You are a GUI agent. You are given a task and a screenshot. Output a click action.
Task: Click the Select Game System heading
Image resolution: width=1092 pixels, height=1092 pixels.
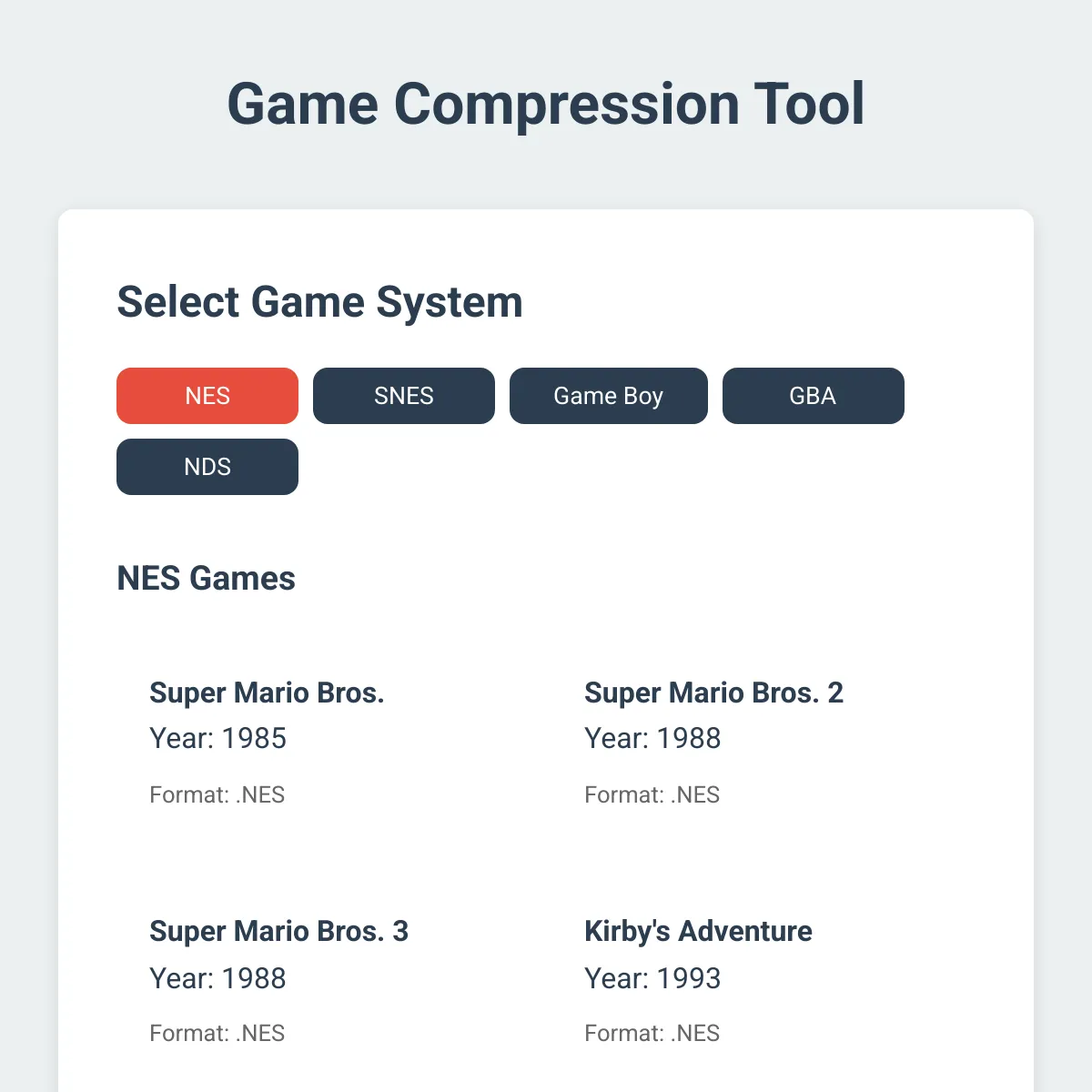pyautogui.click(x=319, y=302)
